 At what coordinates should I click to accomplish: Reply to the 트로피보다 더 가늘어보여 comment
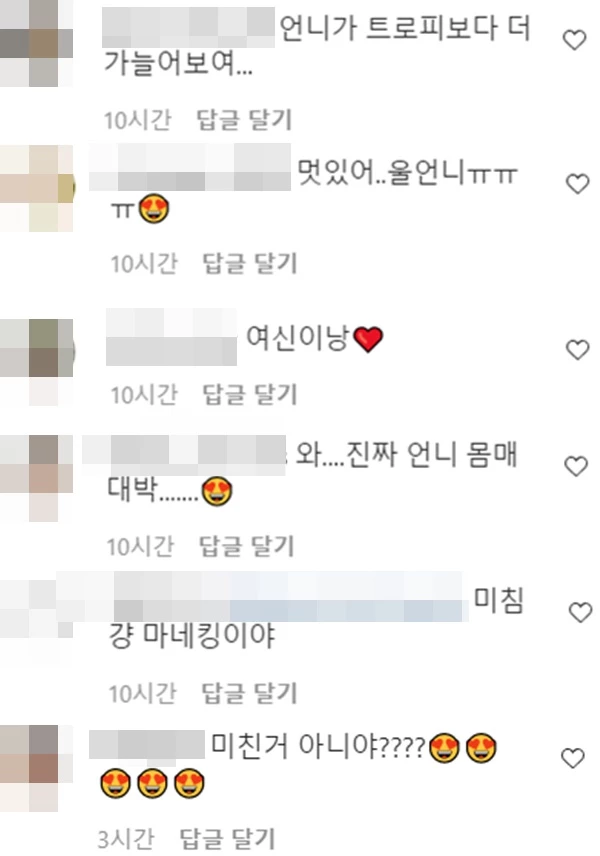244,120
